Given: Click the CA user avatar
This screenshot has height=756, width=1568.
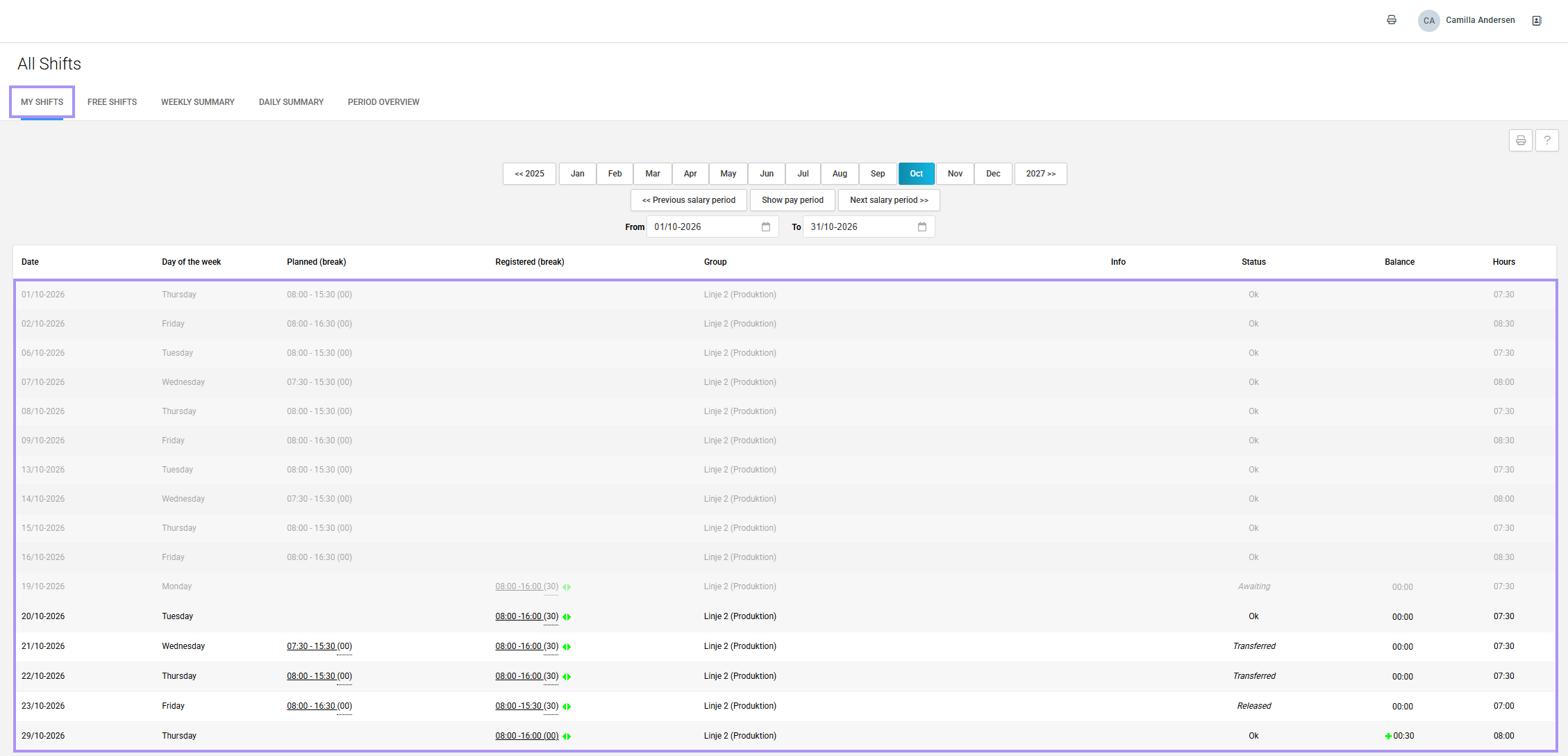Looking at the screenshot, I should [x=1428, y=20].
